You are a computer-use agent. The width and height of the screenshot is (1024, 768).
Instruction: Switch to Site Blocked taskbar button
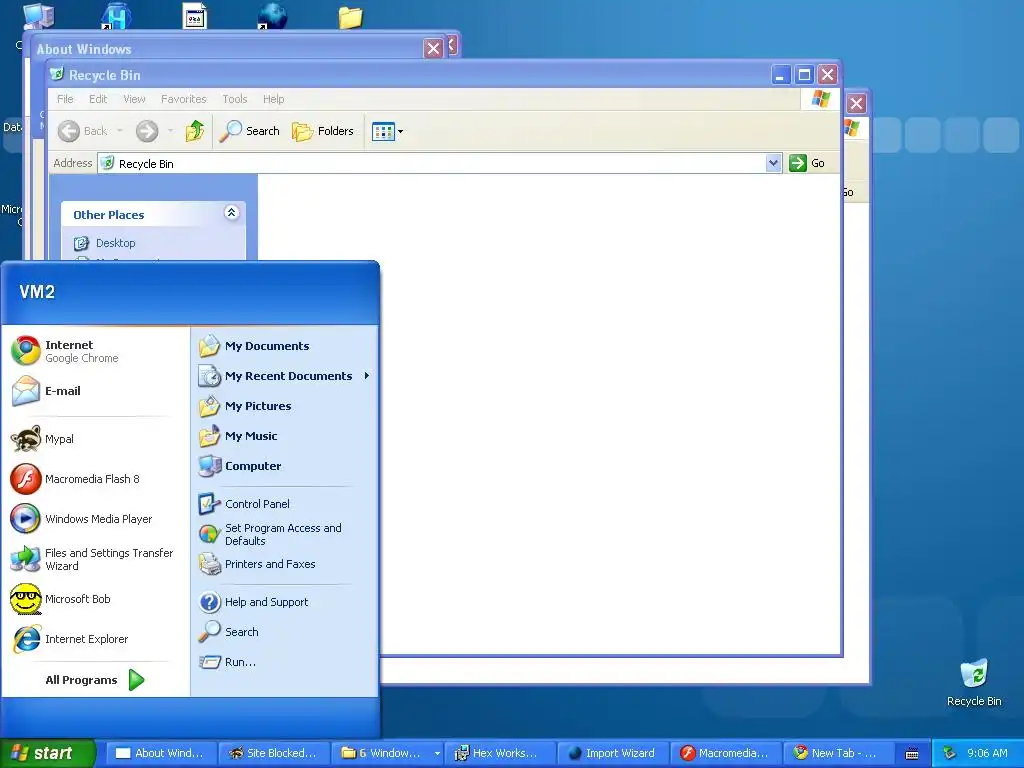coord(273,753)
